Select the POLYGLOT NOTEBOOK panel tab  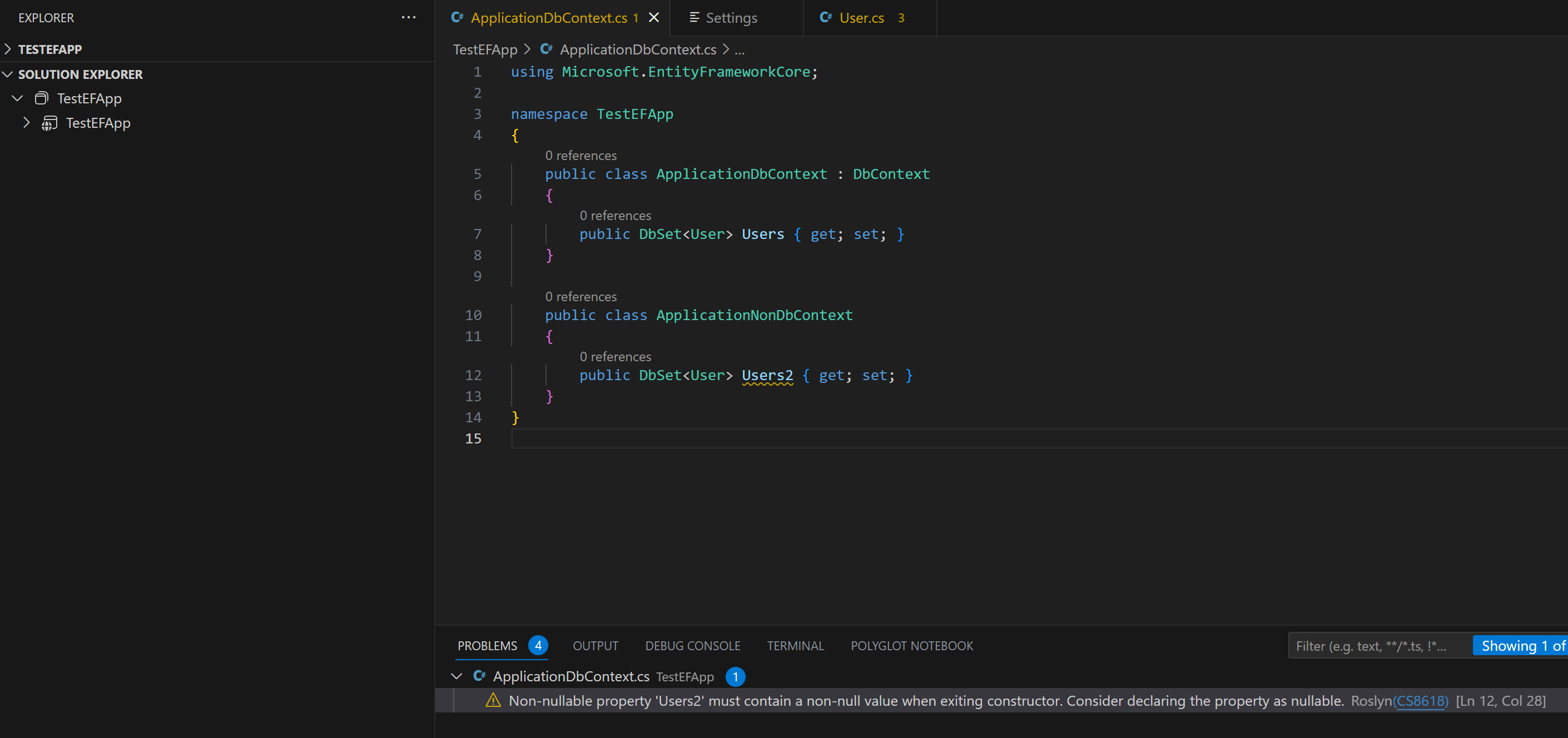[x=911, y=646]
